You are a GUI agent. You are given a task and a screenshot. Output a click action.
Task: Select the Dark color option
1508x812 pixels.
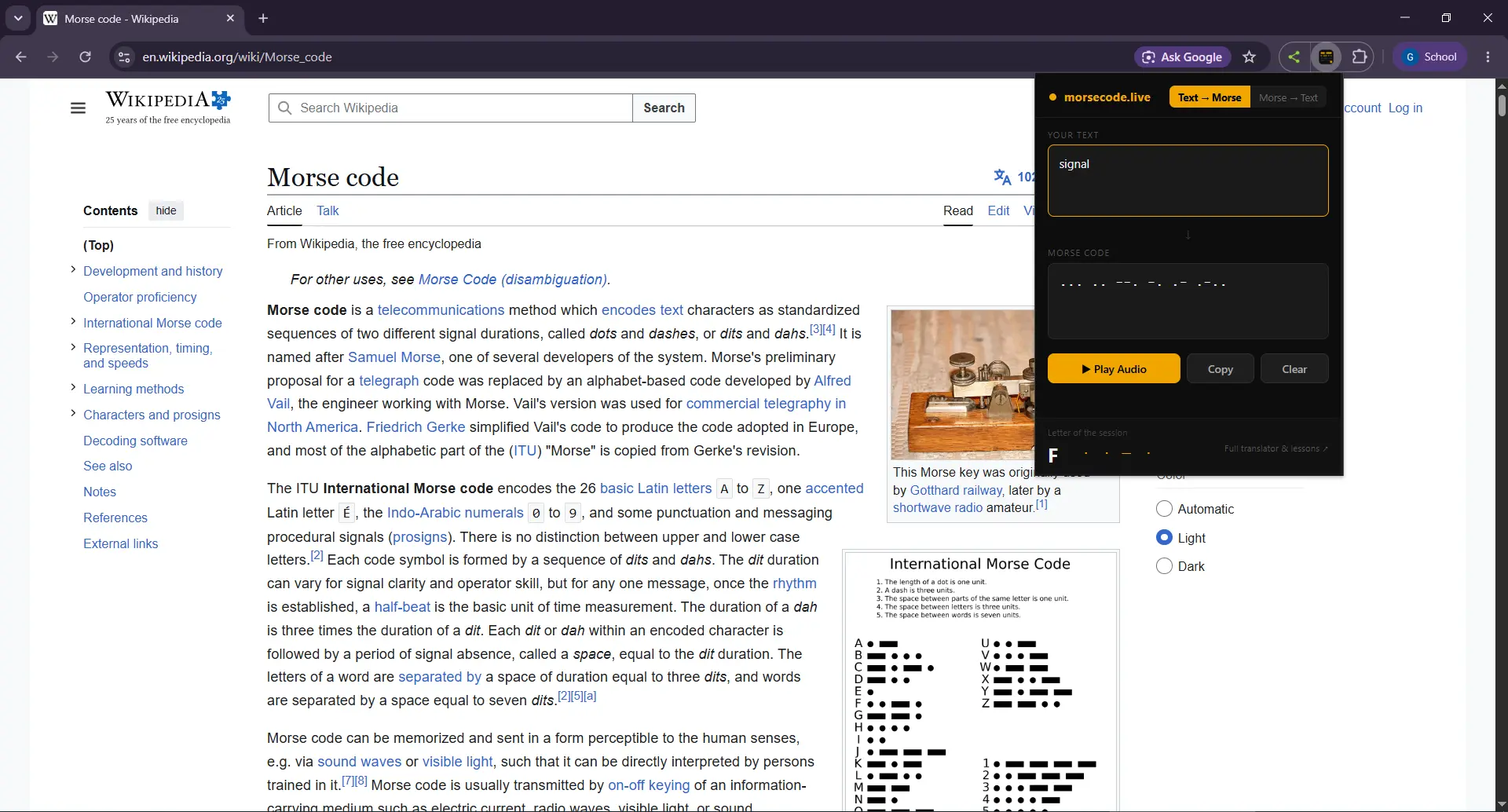(1164, 566)
